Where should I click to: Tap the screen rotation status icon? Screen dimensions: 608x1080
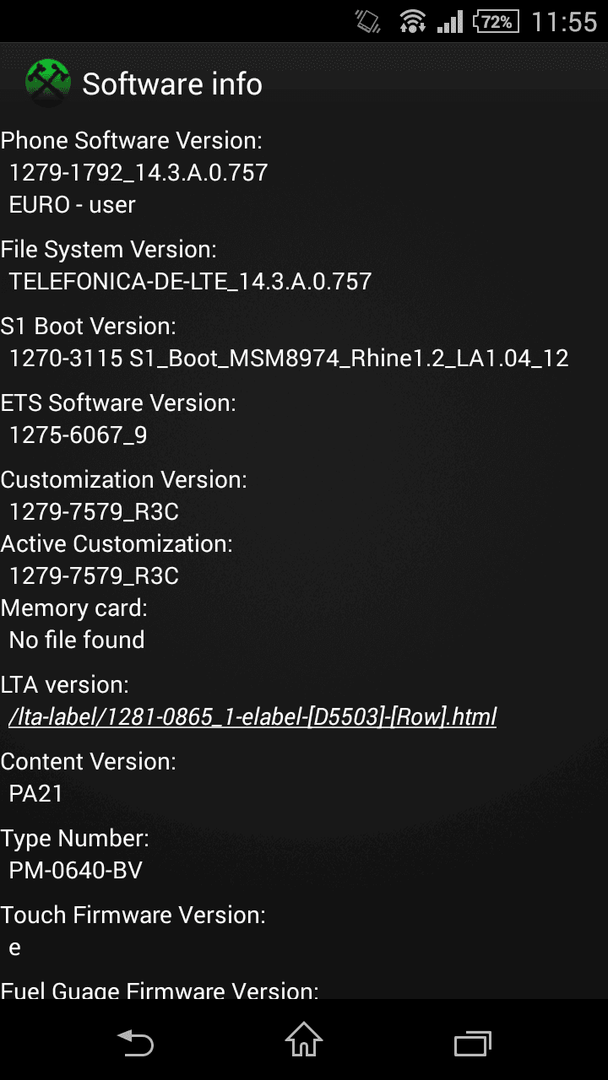point(368,21)
